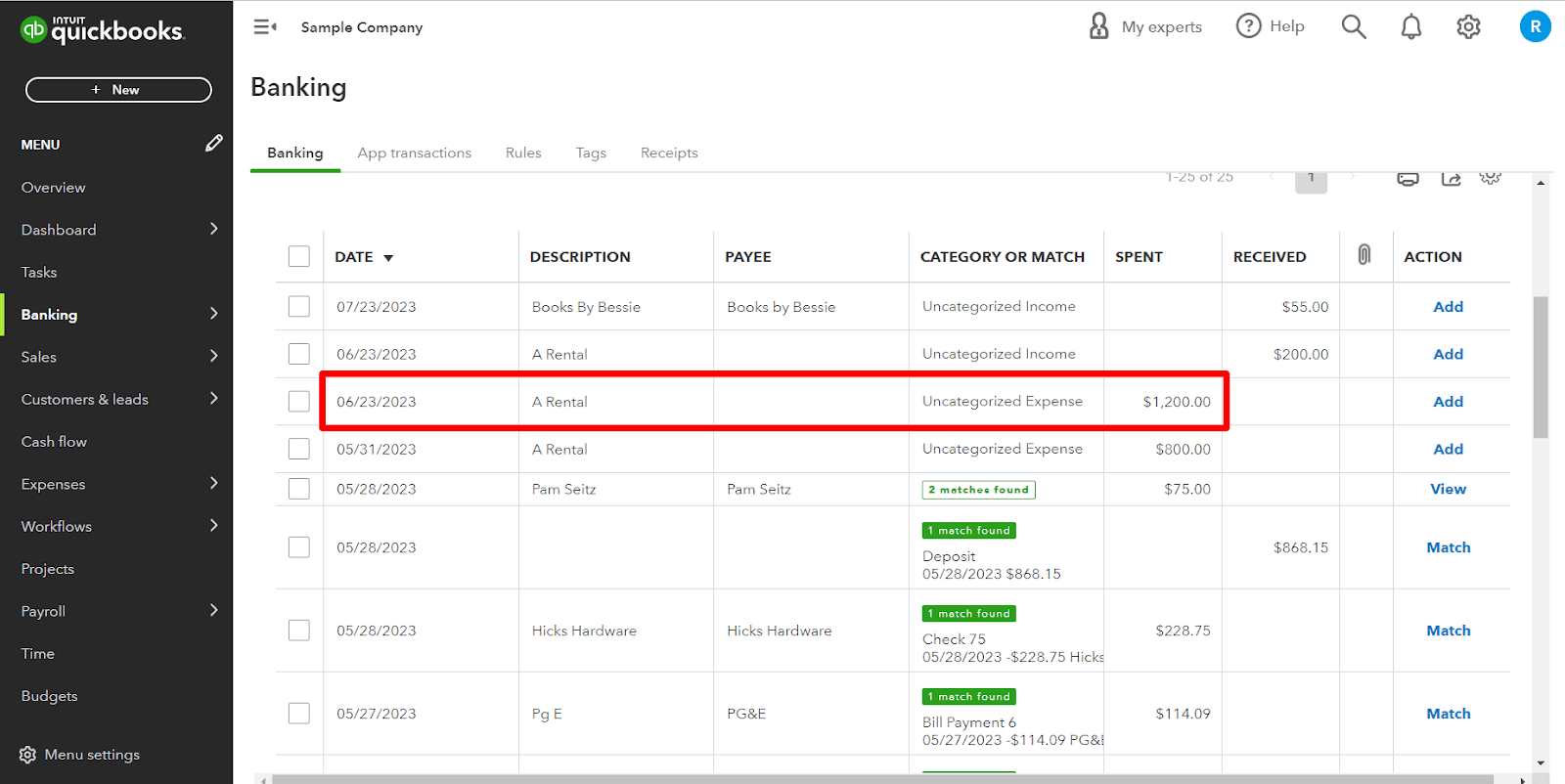Open Projects in sidebar
The width and height of the screenshot is (1565, 784).
[48, 569]
